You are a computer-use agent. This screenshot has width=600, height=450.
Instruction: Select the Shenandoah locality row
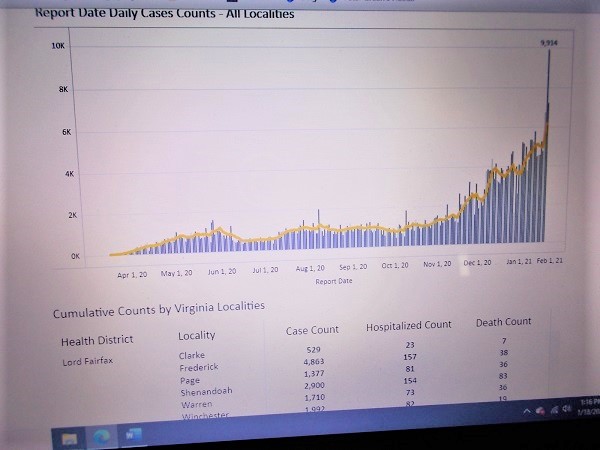(x=206, y=392)
